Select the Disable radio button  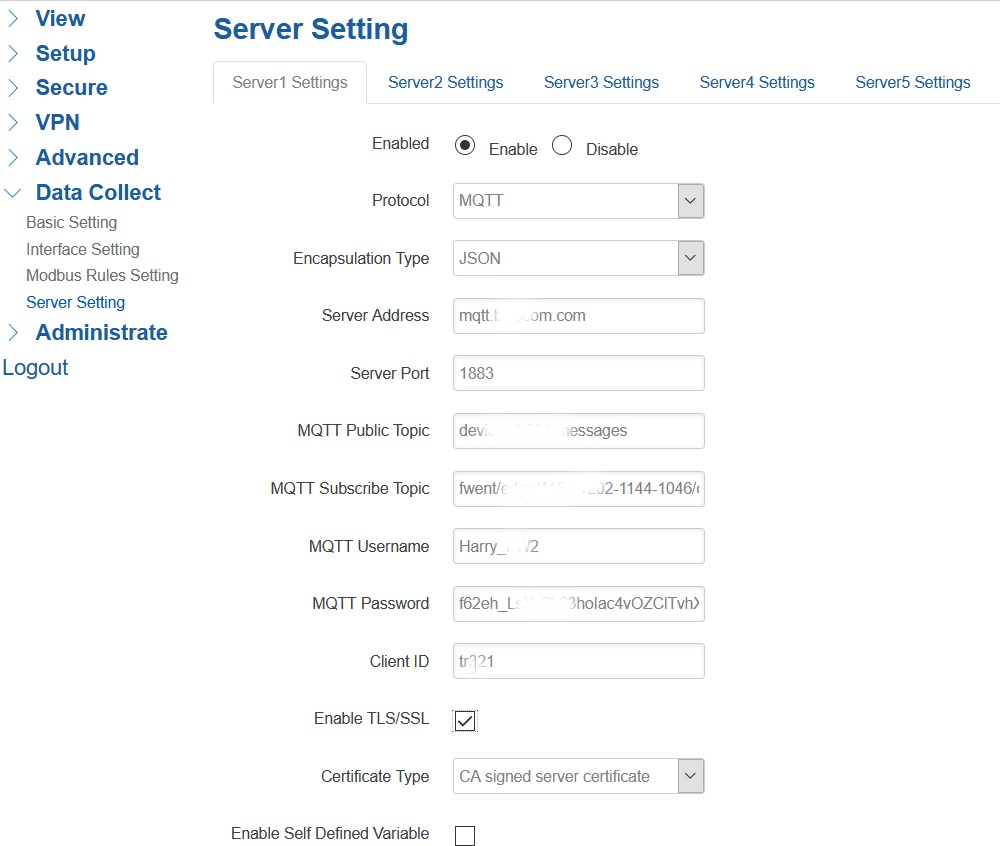pyautogui.click(x=562, y=146)
